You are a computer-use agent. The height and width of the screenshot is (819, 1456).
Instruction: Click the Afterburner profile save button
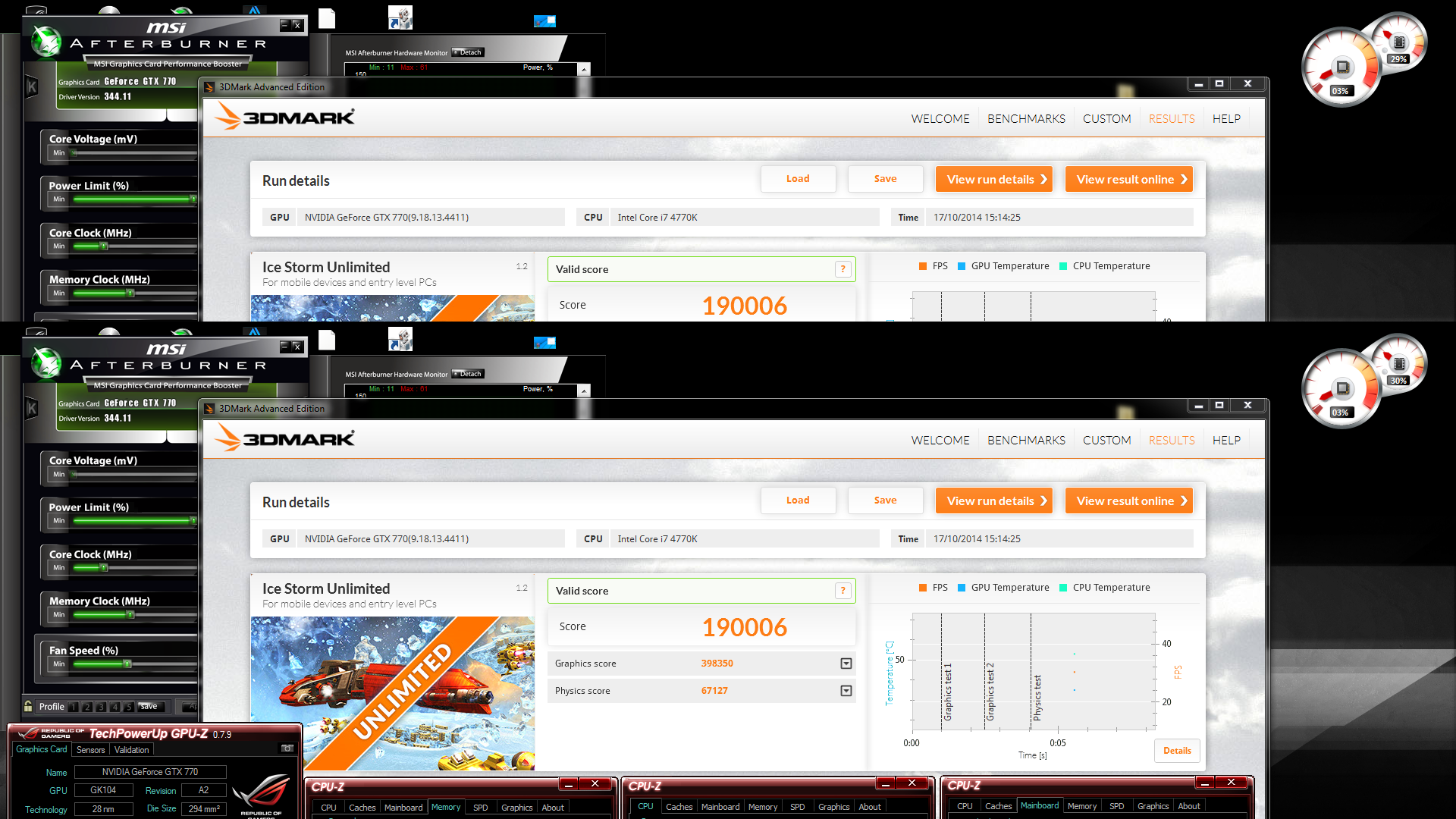pyautogui.click(x=149, y=707)
